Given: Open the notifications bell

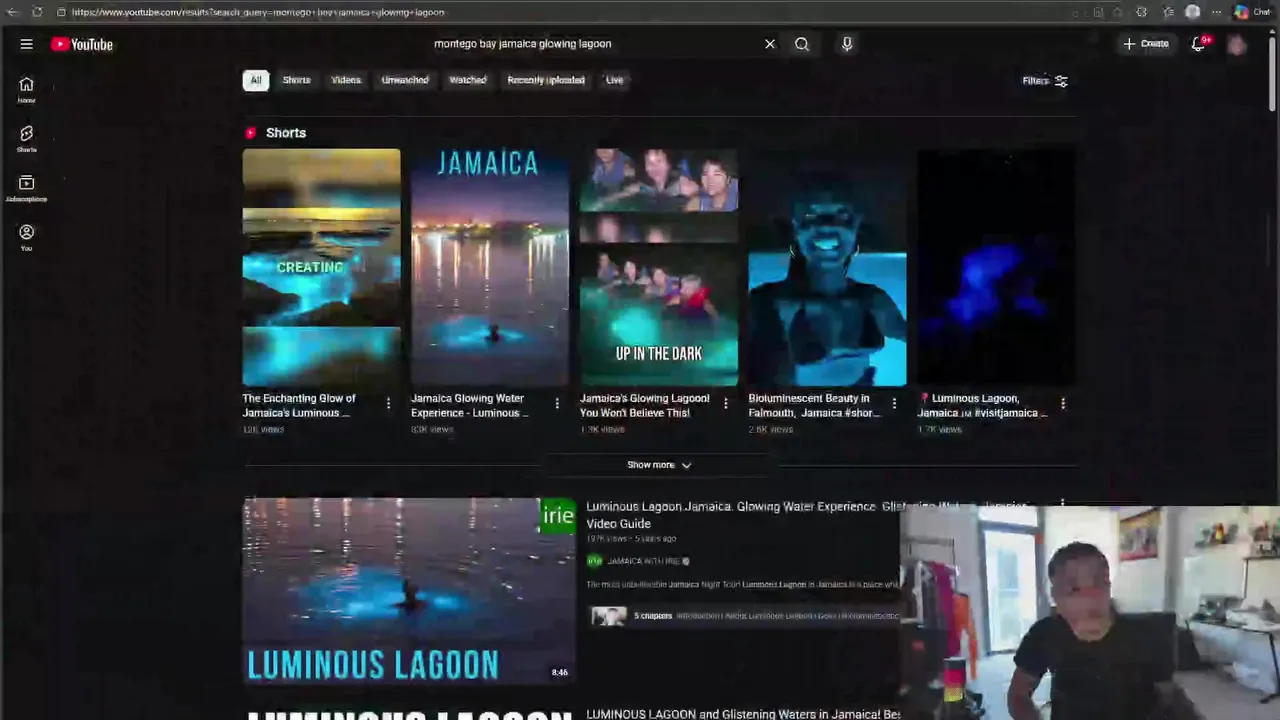Looking at the screenshot, I should (1198, 44).
